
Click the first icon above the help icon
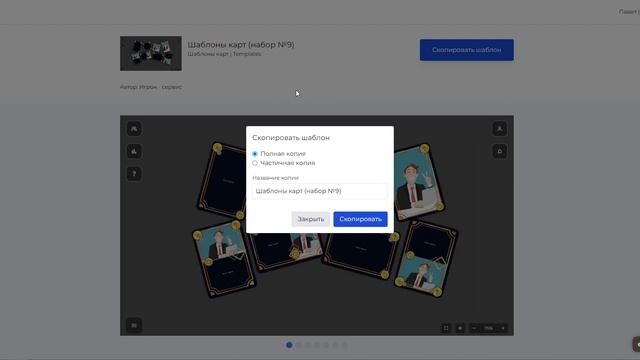coord(134,129)
